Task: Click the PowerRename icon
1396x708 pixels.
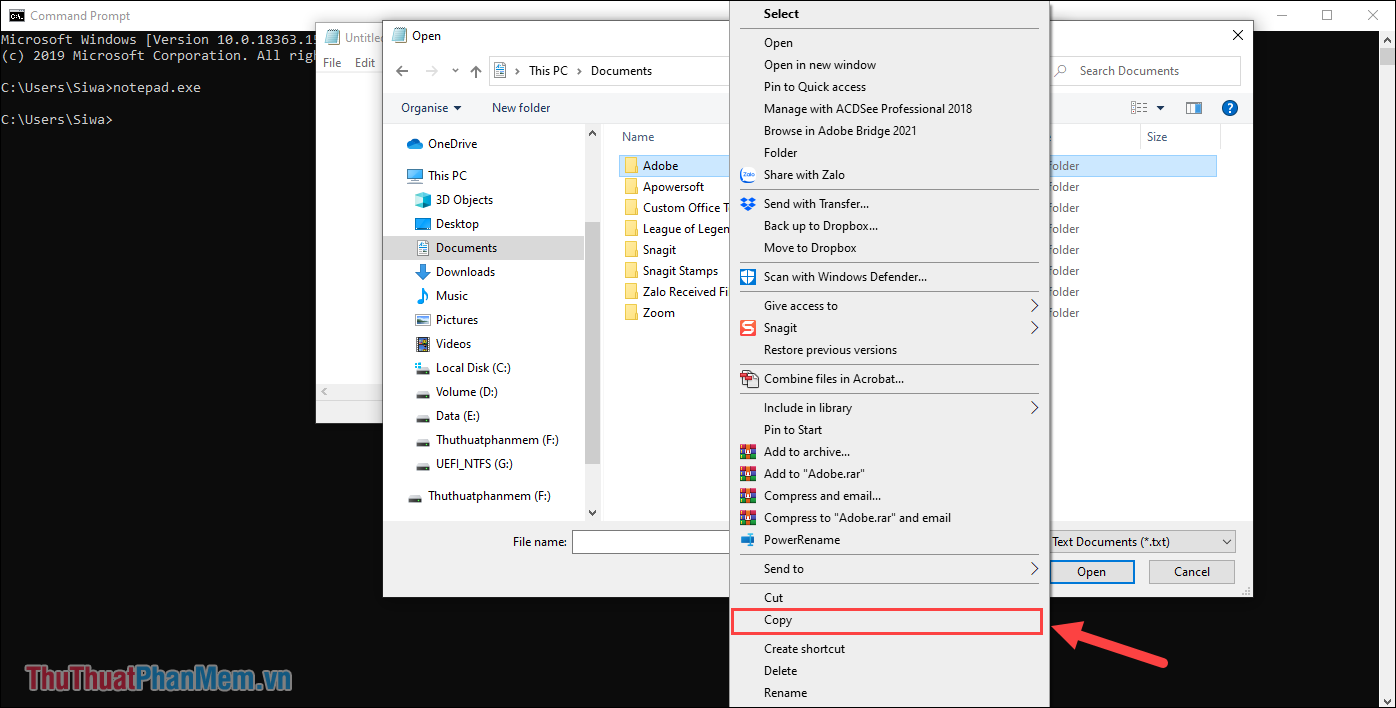Action: [747, 539]
